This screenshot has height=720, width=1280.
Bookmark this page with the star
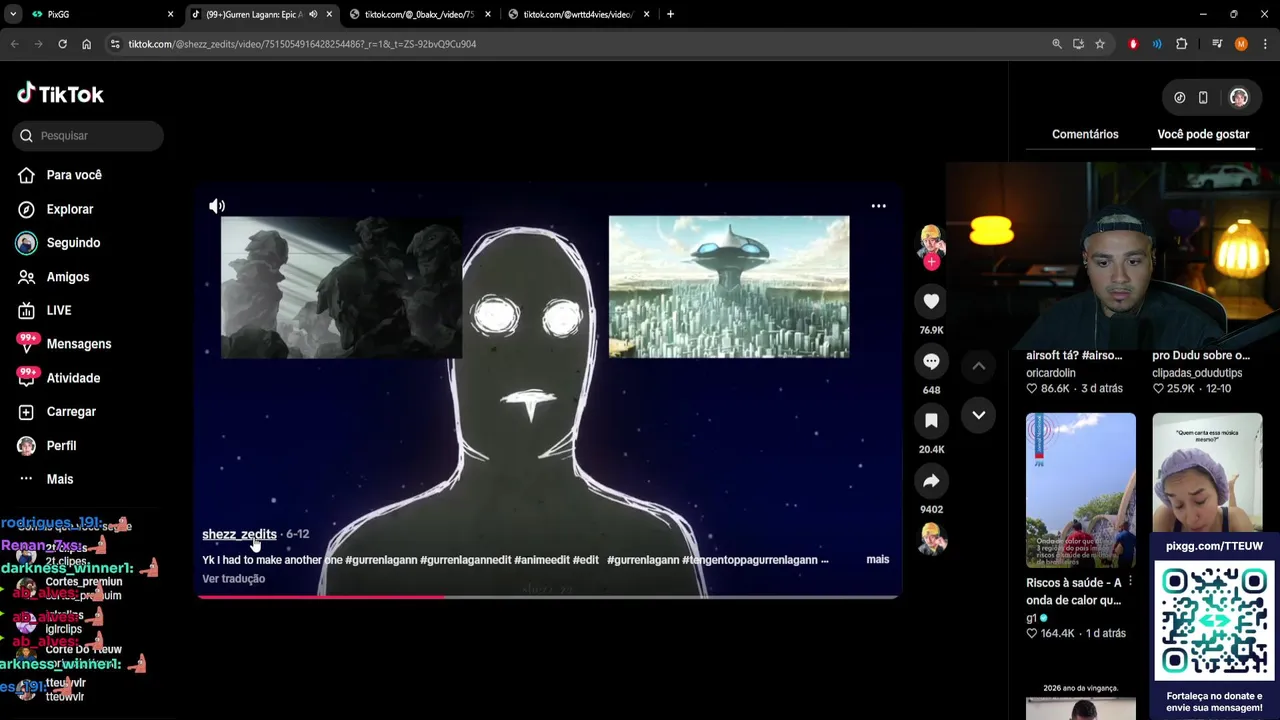click(1100, 44)
